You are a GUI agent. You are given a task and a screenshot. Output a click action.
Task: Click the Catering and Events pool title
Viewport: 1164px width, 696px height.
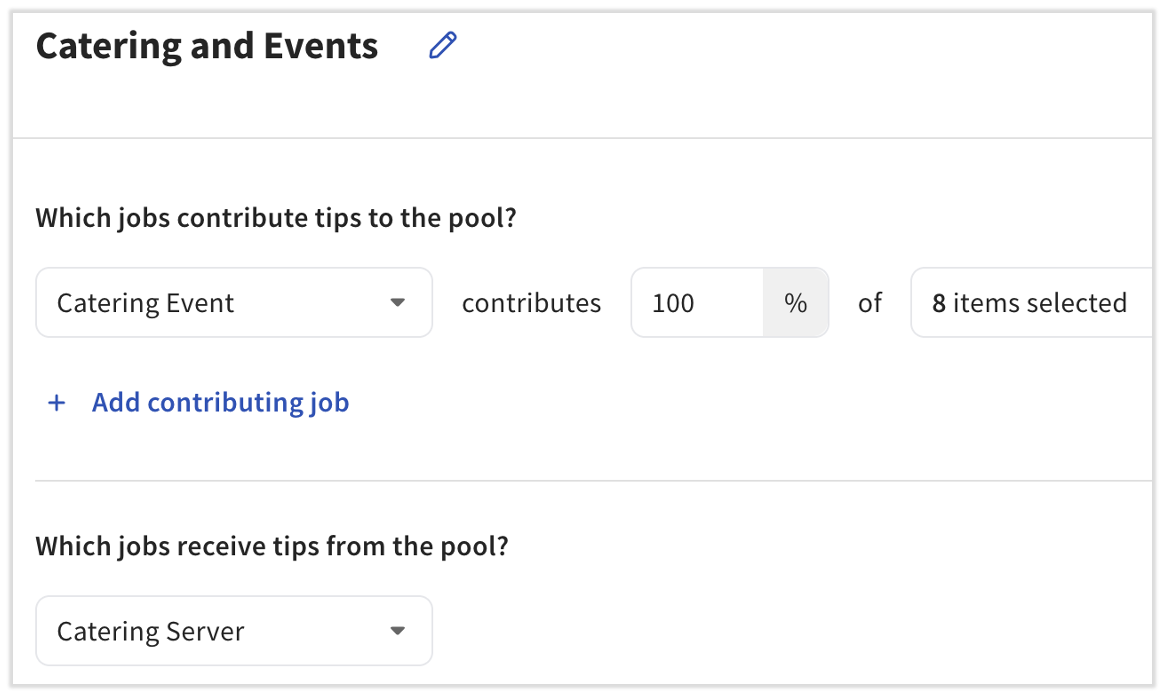pos(207,46)
